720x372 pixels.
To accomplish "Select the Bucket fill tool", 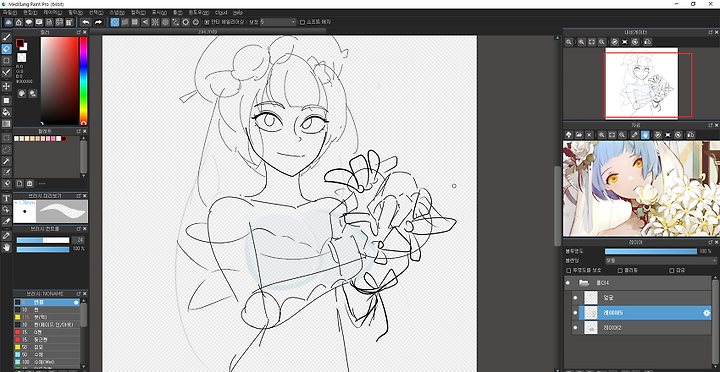I will click(x=6, y=112).
